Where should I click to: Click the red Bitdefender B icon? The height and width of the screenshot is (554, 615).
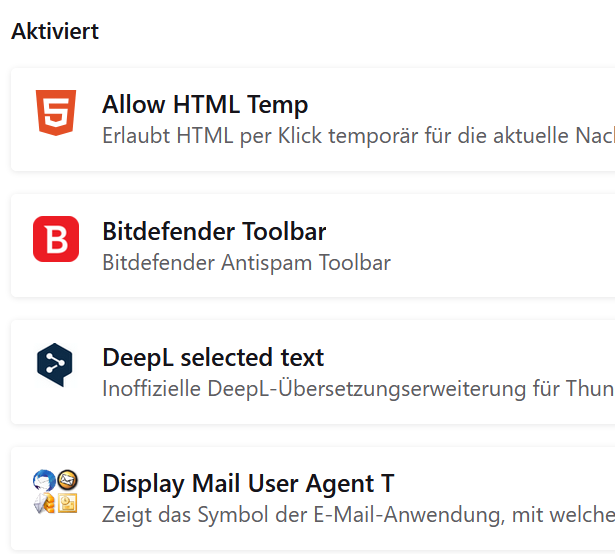(56, 239)
